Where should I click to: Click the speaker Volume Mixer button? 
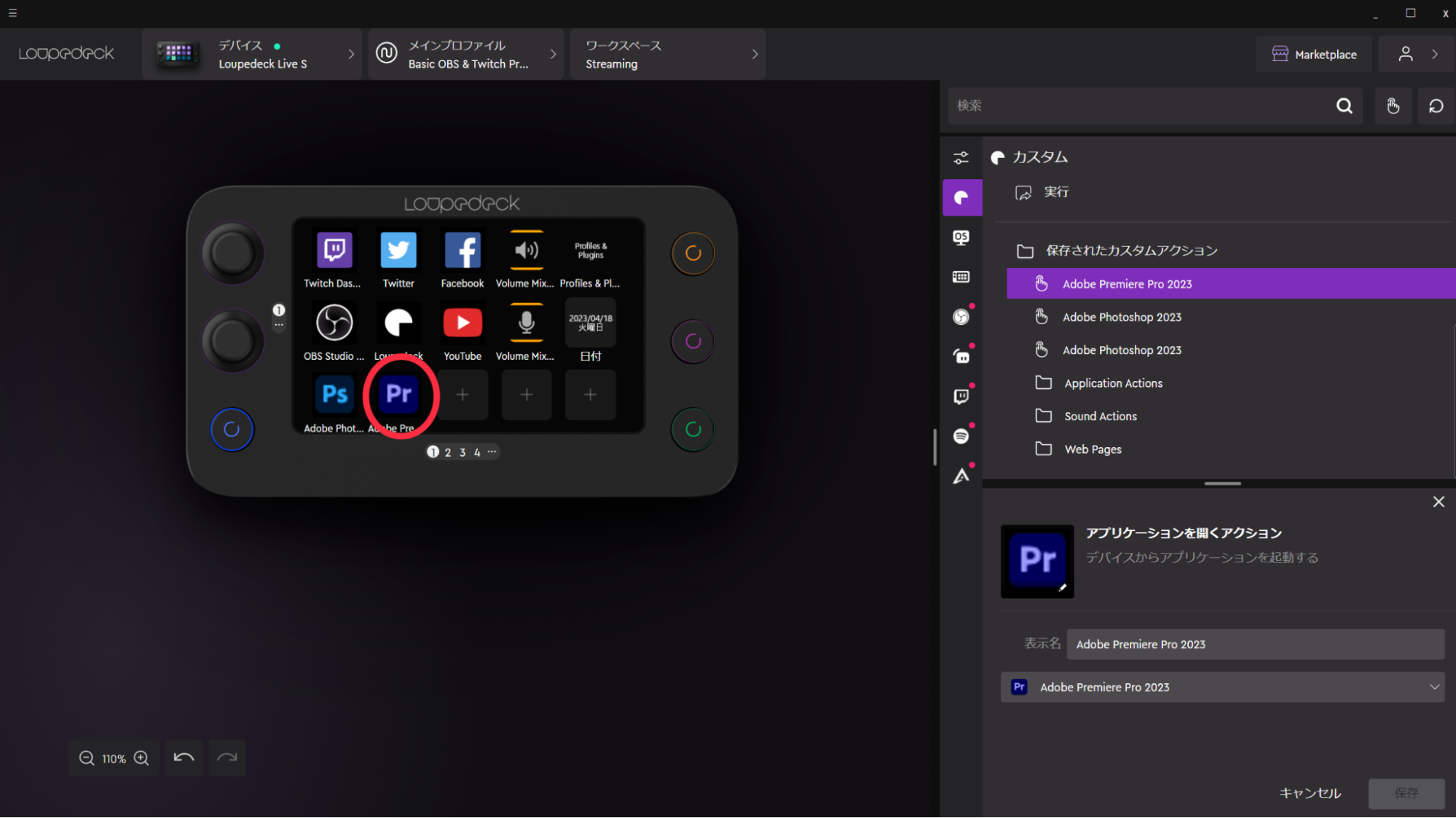tap(527, 250)
